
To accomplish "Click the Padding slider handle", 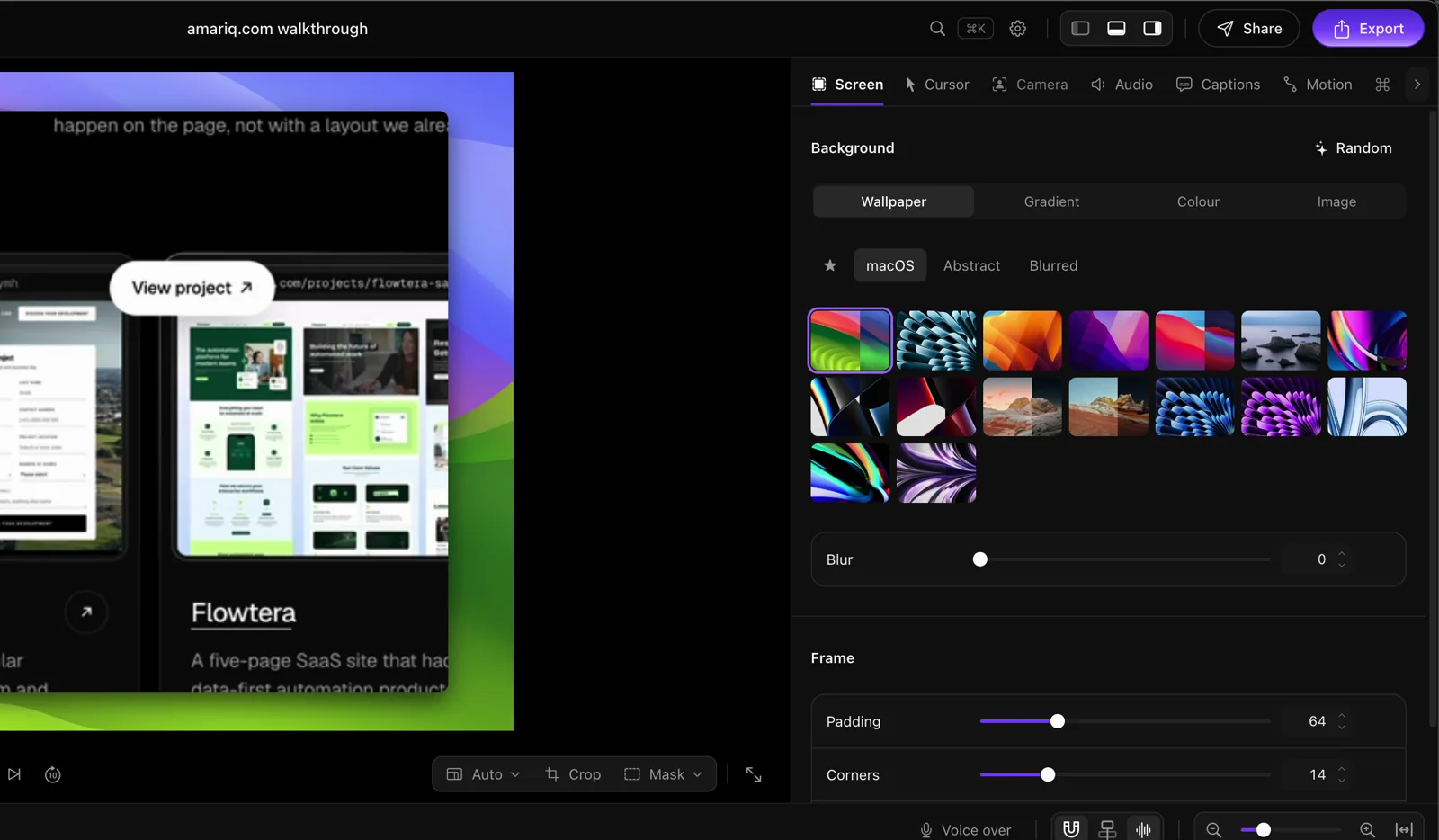I will coord(1058,721).
